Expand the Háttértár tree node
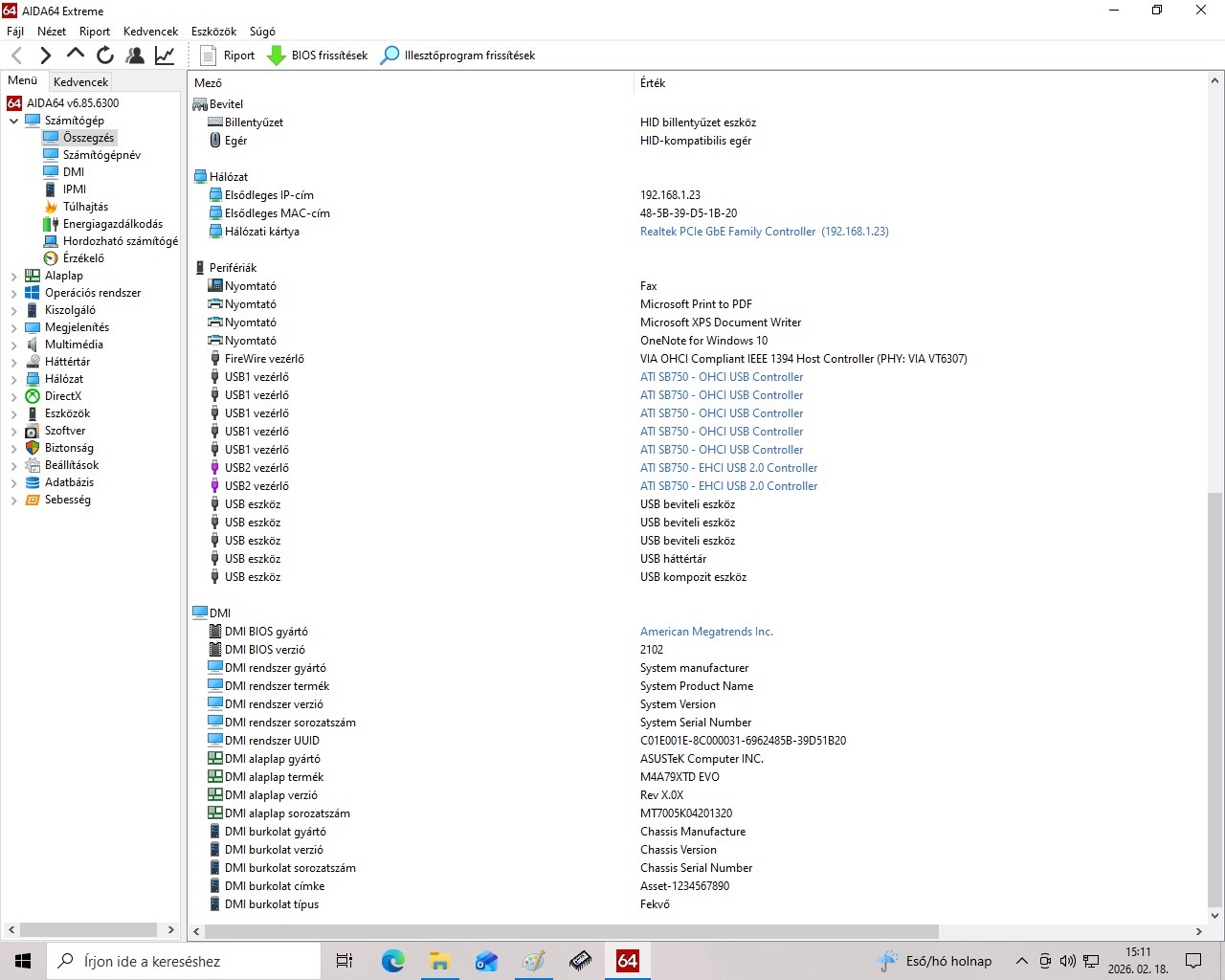The height and width of the screenshot is (980, 1225). coord(13,362)
